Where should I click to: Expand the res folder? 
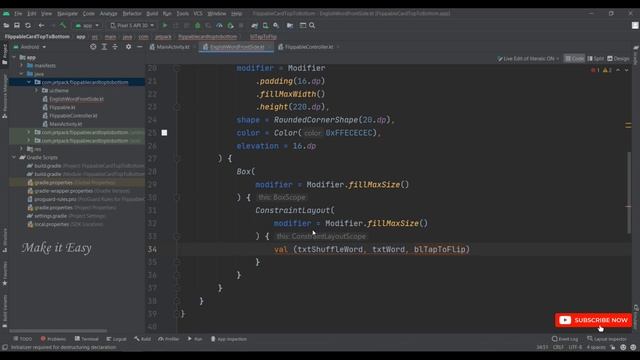[x=22, y=149]
